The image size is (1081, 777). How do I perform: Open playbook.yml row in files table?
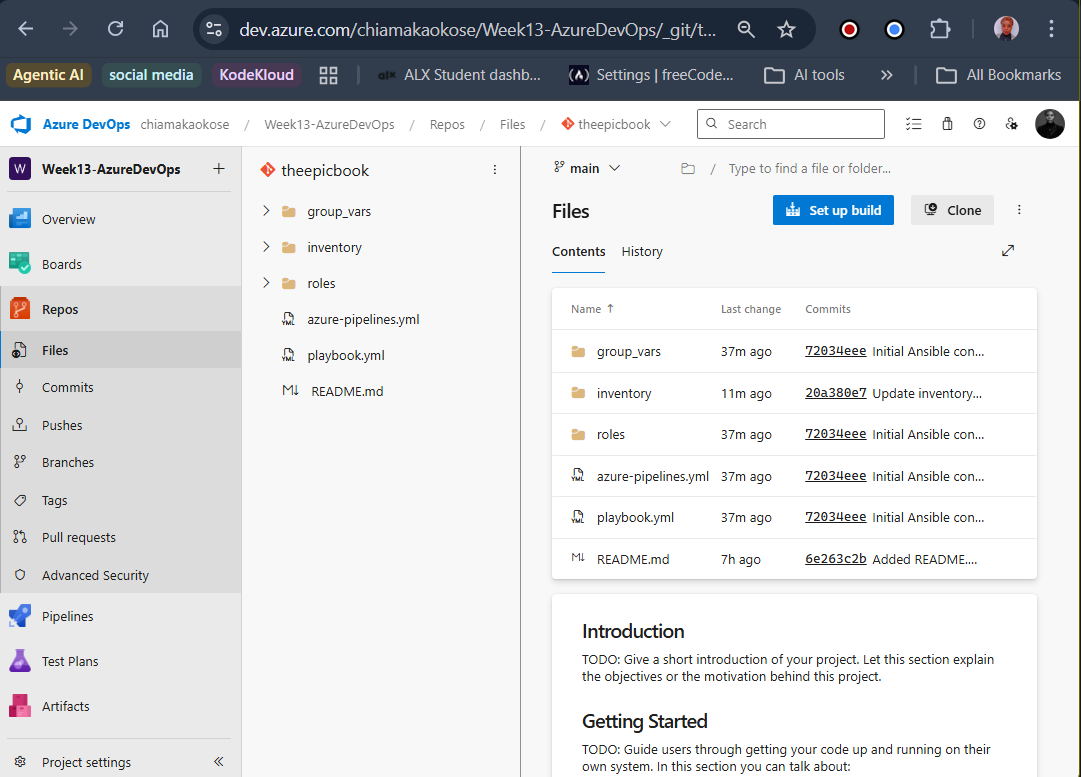(794, 517)
